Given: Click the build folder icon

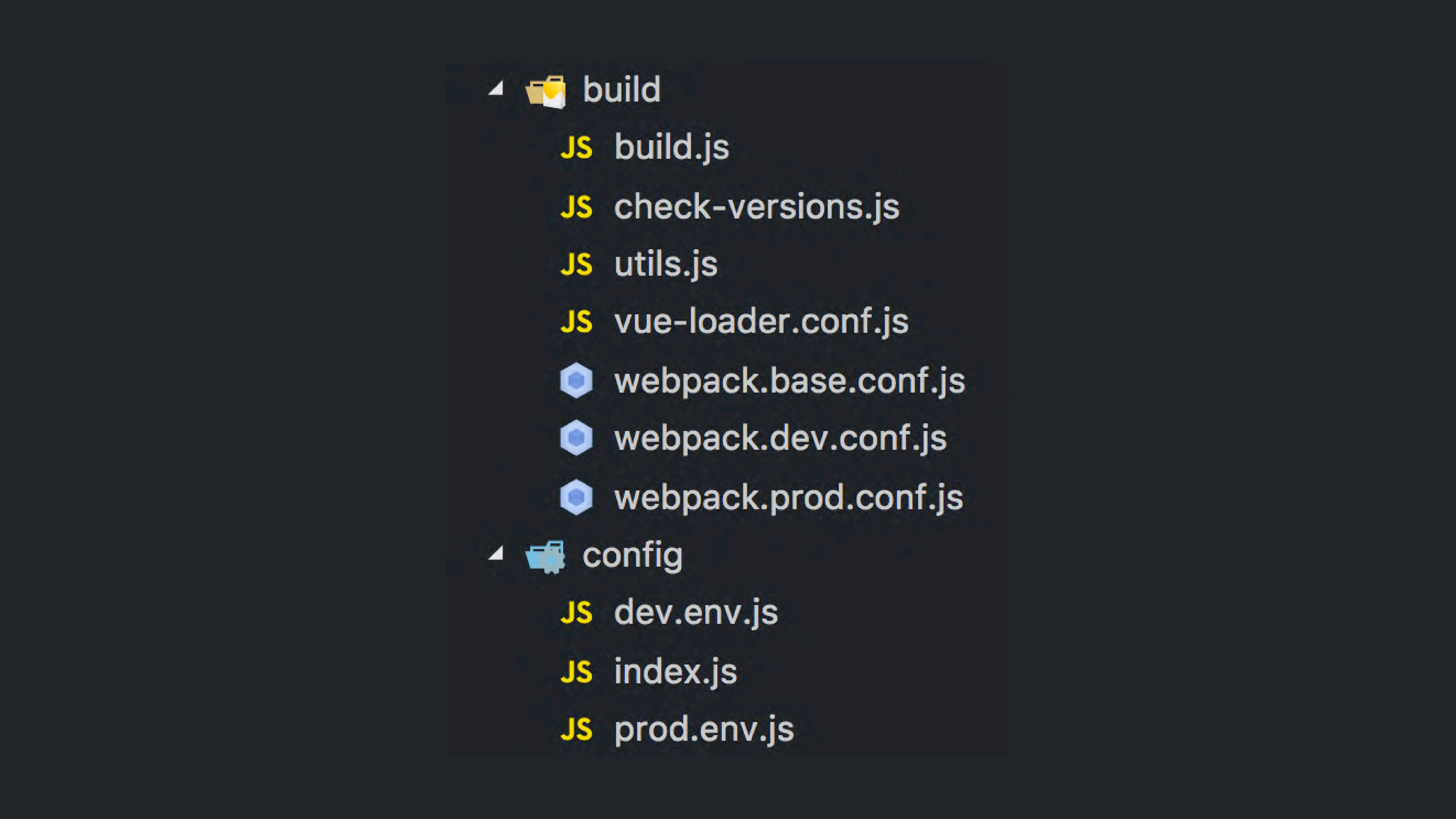Looking at the screenshot, I should pos(546,91).
